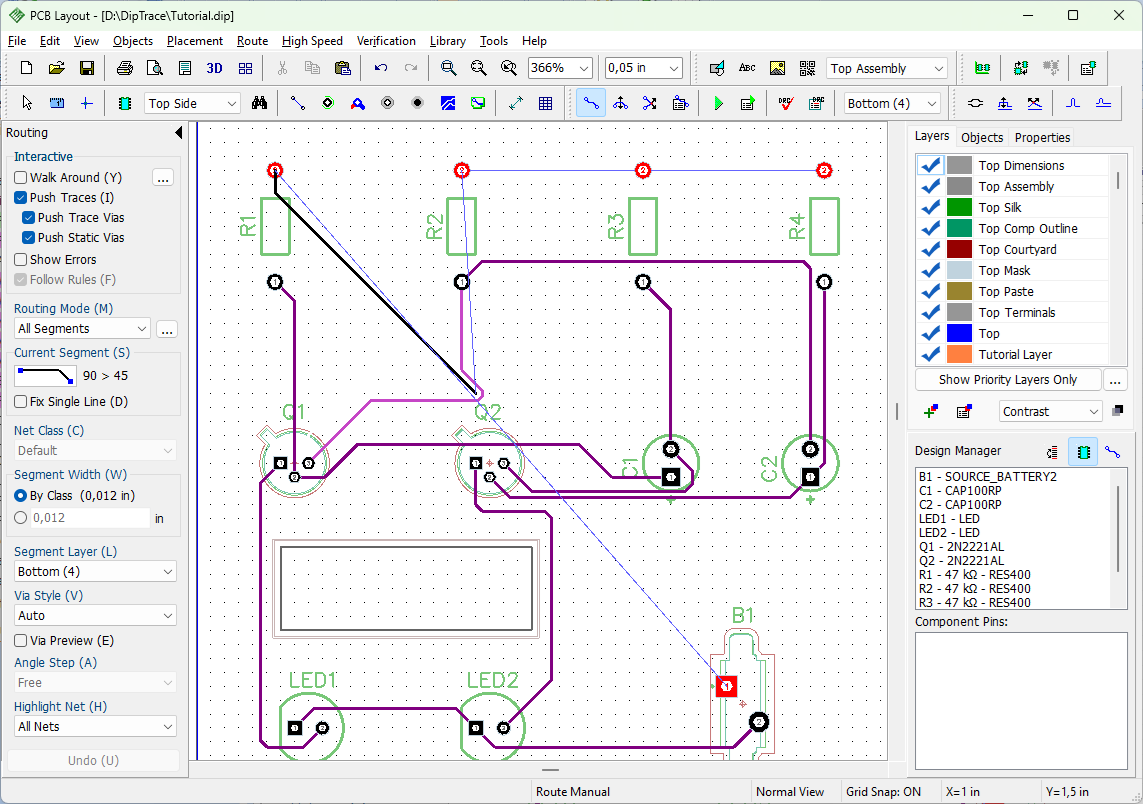Select the By Class segment width radio
The height and width of the screenshot is (804, 1143).
(x=20, y=496)
